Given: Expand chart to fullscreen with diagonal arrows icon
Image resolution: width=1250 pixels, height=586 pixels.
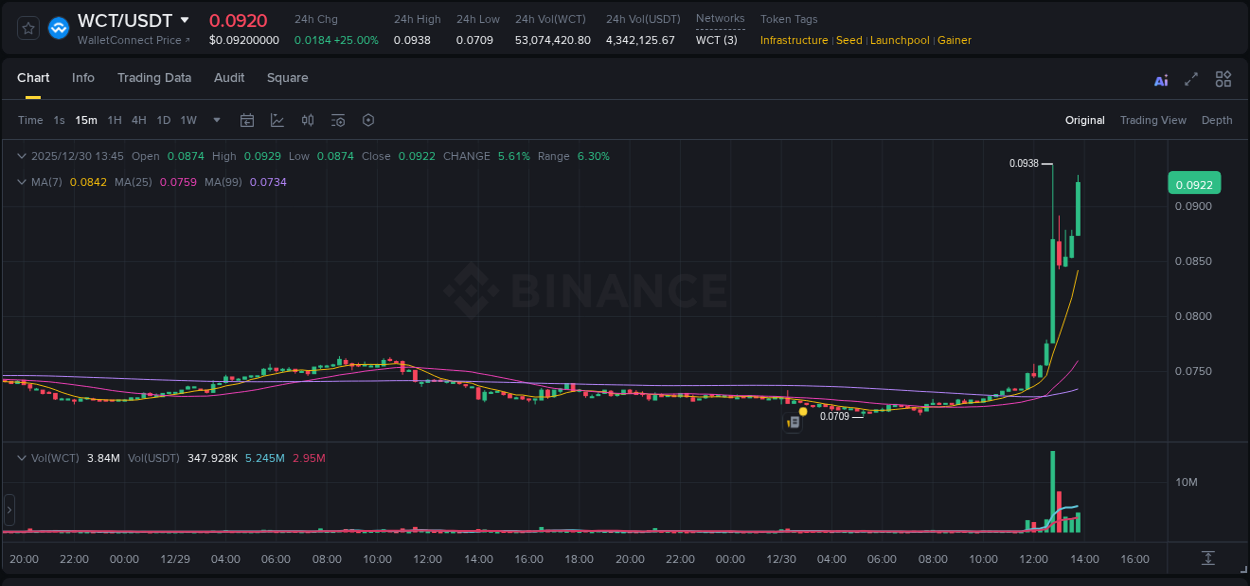Looking at the screenshot, I should (x=1191, y=78).
